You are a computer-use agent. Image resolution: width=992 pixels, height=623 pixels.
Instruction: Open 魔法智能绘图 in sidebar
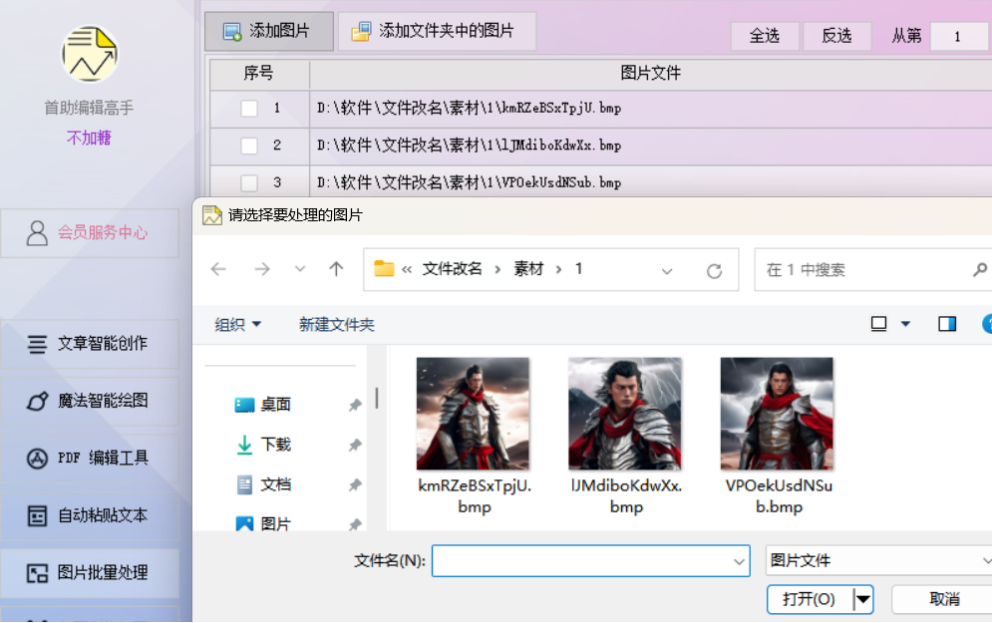(x=90, y=401)
